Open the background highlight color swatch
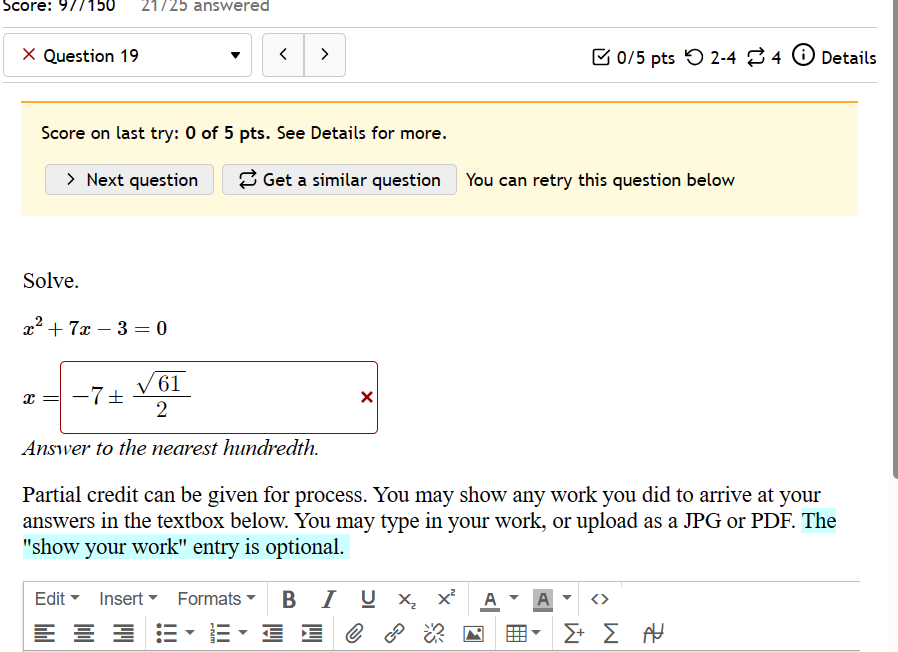 tap(543, 598)
